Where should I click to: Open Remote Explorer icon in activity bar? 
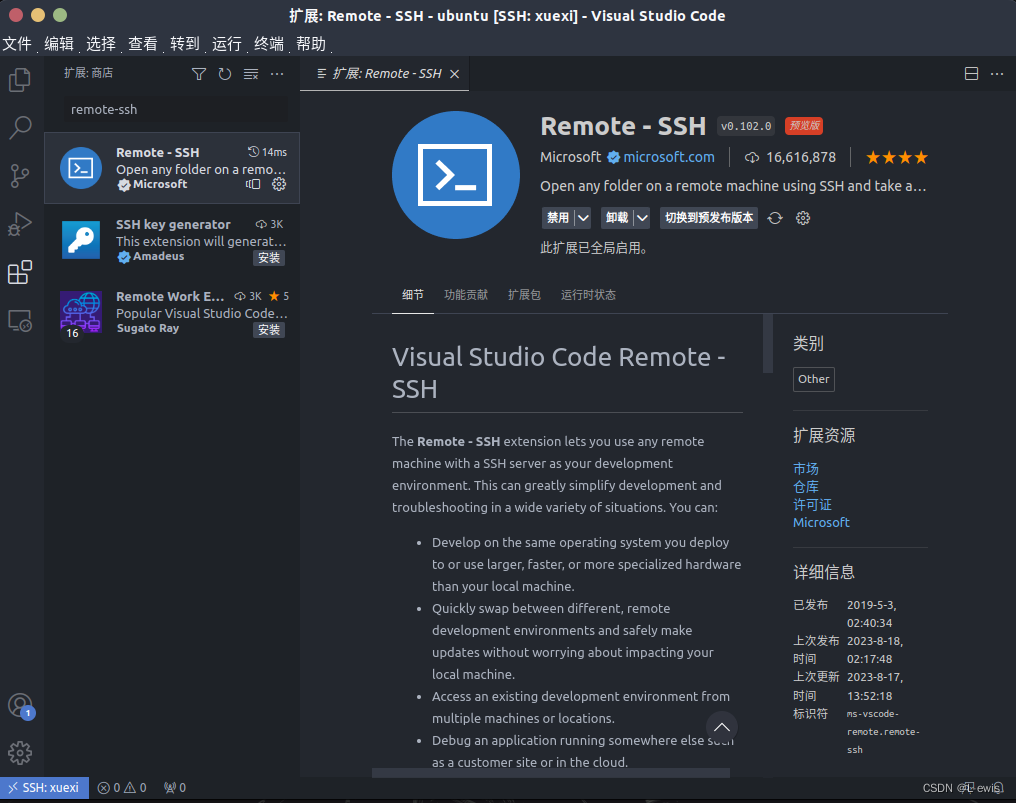20,321
